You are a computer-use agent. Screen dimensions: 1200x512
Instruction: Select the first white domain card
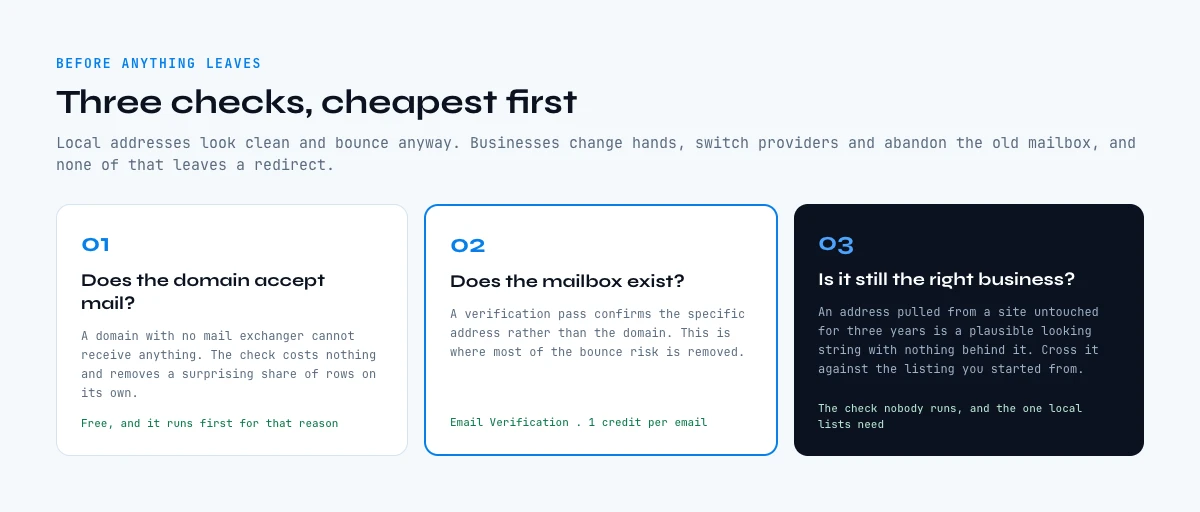(x=232, y=330)
